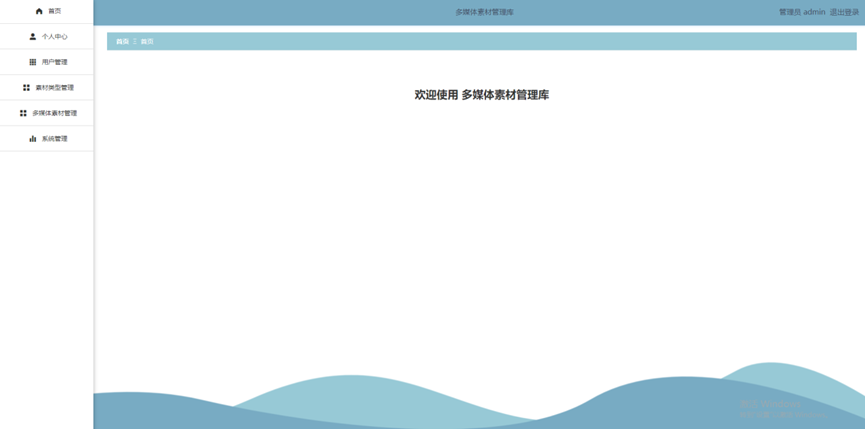Expand the 用户管理 menu
The width and height of the screenshot is (865, 429).
[x=46, y=62]
